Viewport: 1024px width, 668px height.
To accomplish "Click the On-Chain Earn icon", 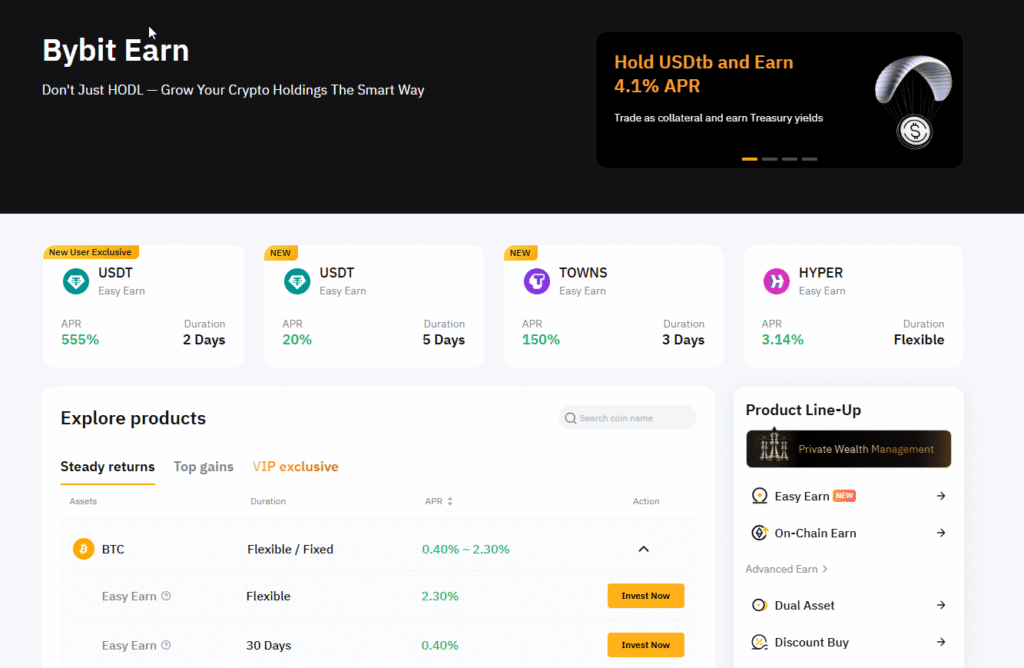I will click(759, 533).
